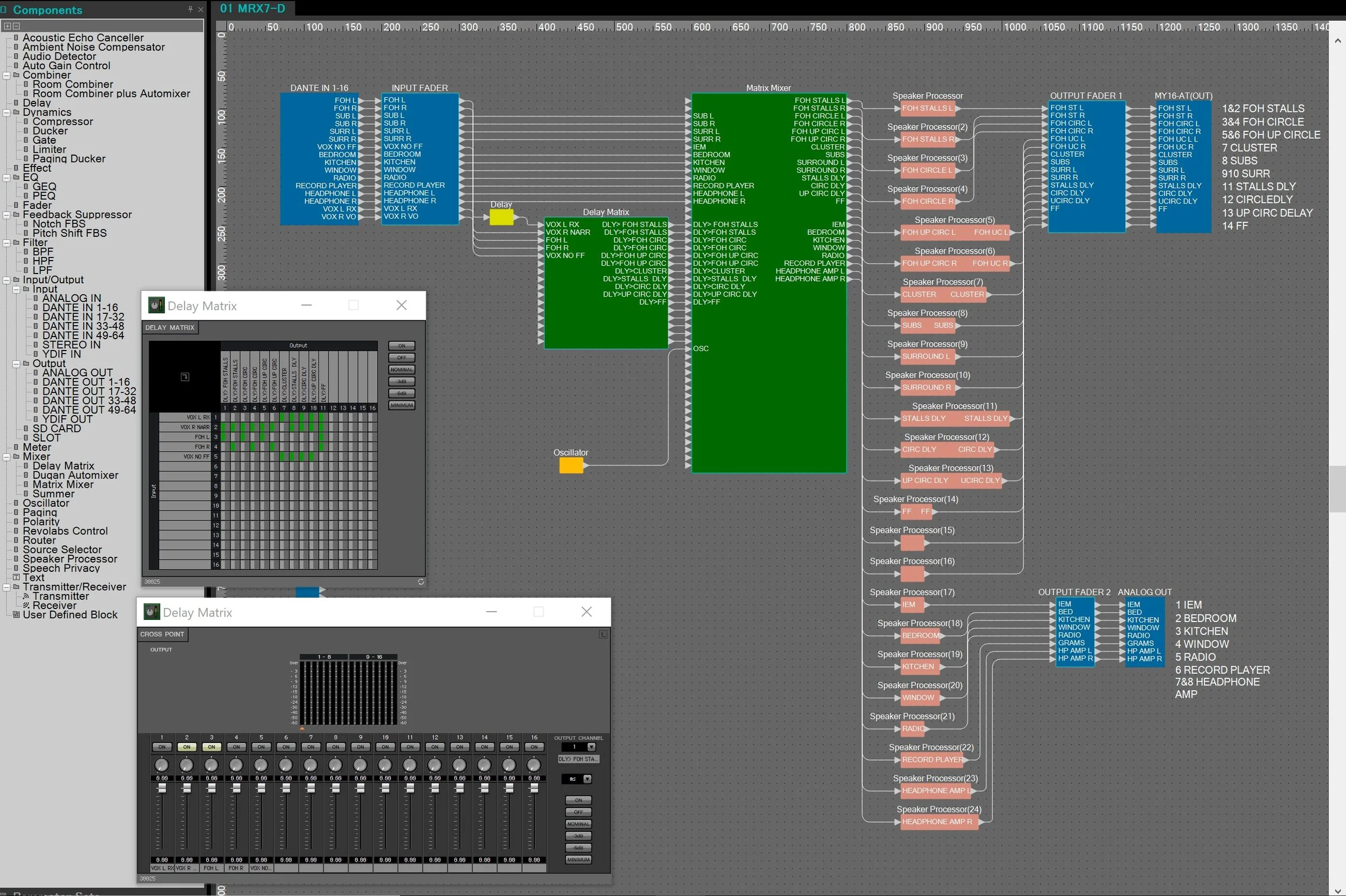Screen dimensions: 1346x896
Task: Click the CROSS POINT tab label
Action: [x=162, y=634]
